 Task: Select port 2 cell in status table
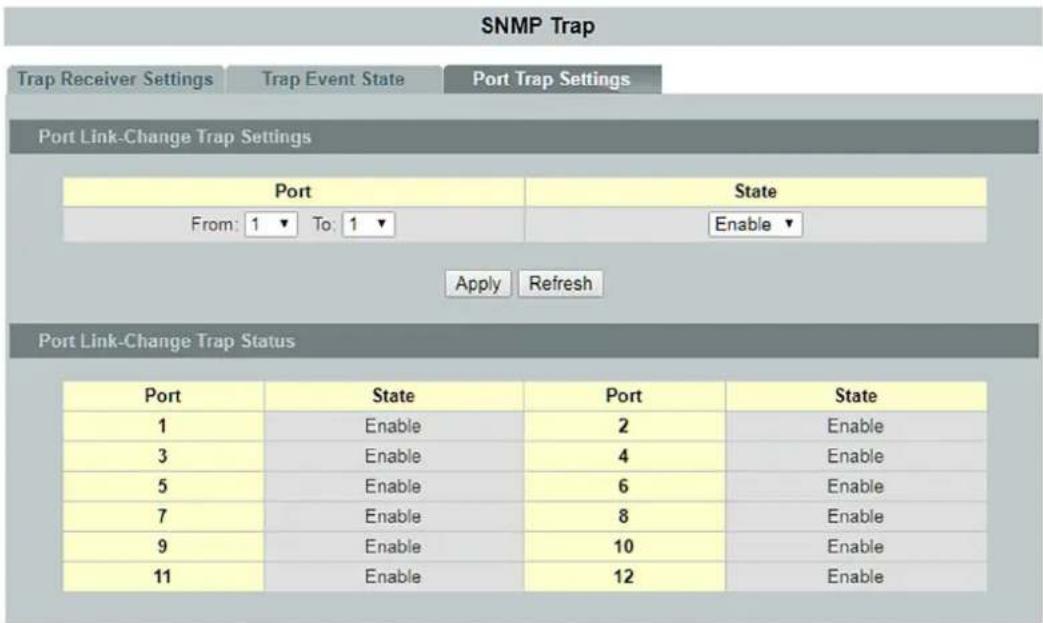click(624, 426)
